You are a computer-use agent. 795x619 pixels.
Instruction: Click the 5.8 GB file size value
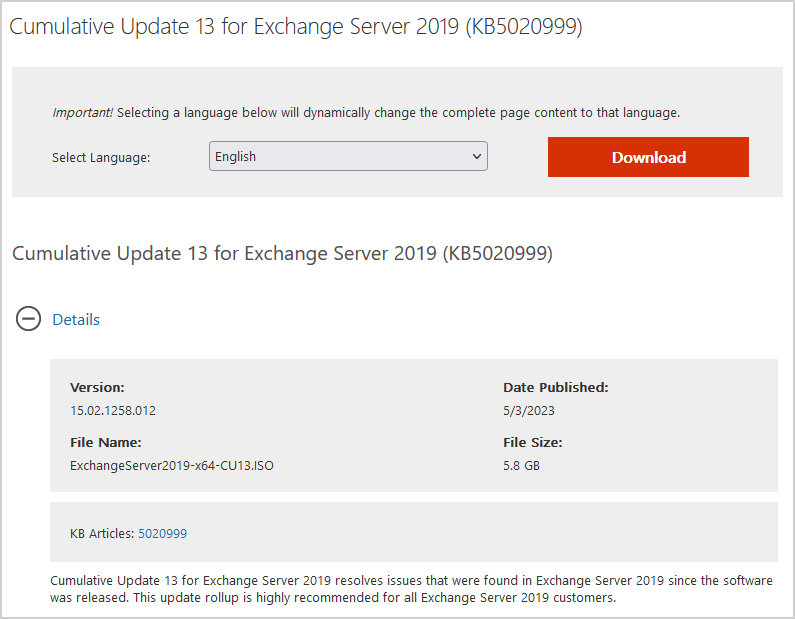521,466
